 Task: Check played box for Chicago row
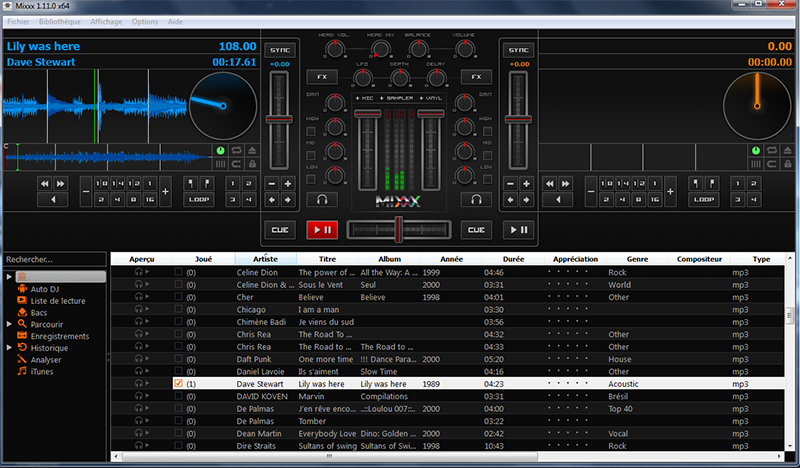click(178, 309)
